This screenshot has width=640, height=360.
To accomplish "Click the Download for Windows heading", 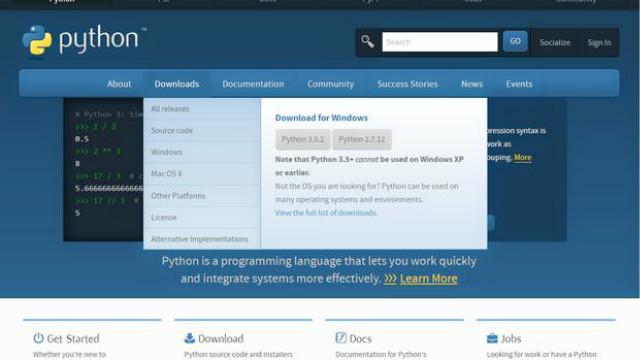I will point(321,118).
